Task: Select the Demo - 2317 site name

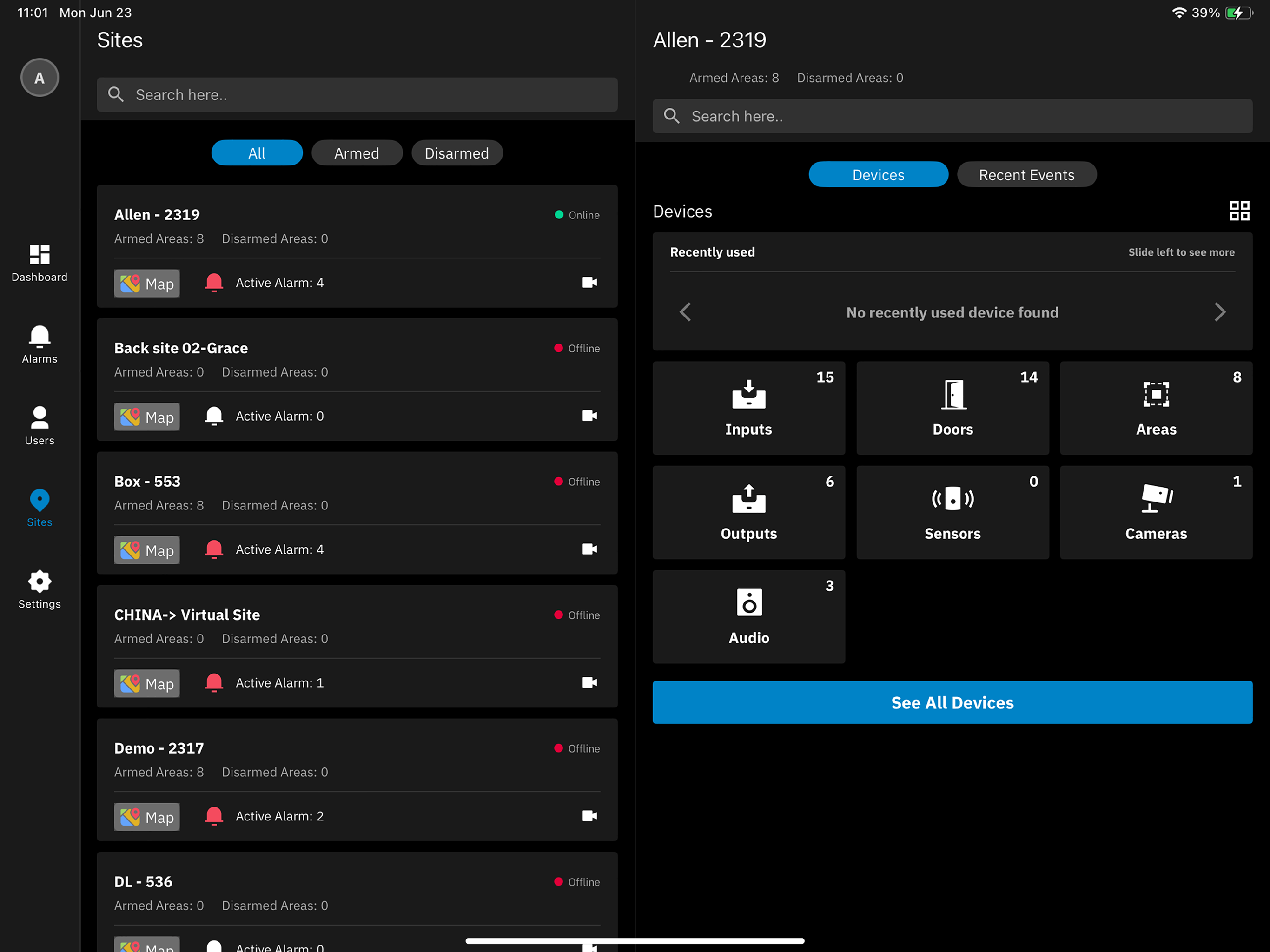Action: click(x=159, y=748)
